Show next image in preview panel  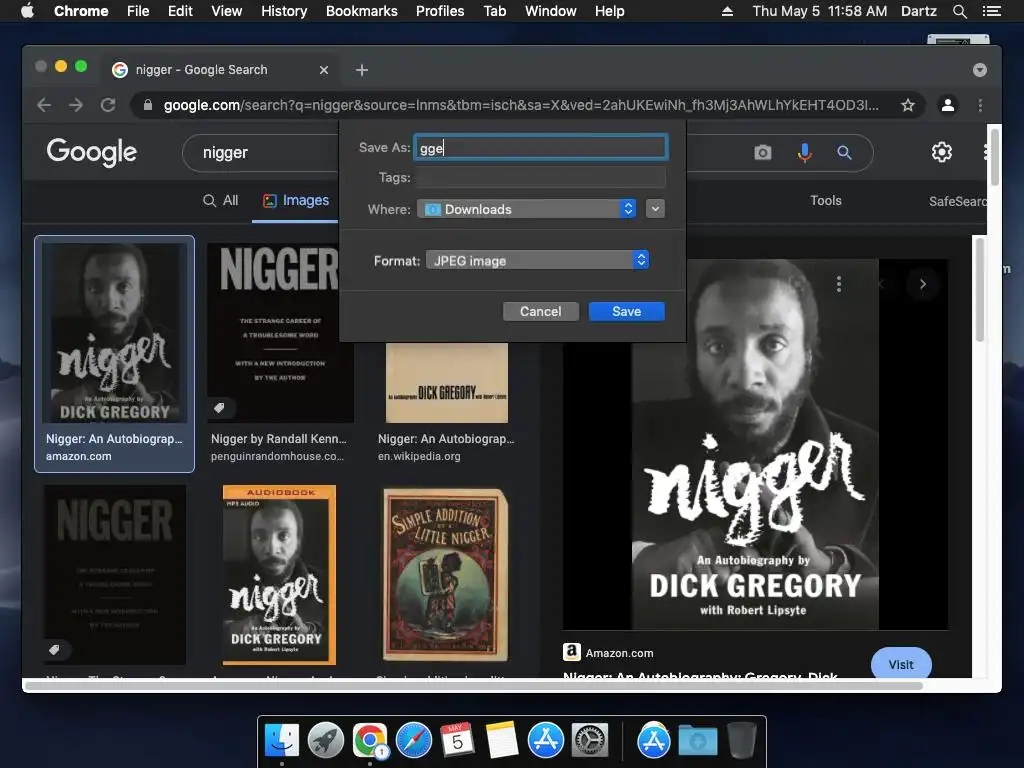923,284
